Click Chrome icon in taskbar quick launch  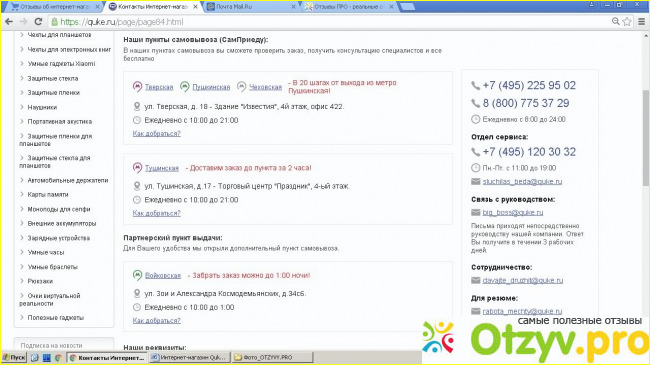click(58, 358)
